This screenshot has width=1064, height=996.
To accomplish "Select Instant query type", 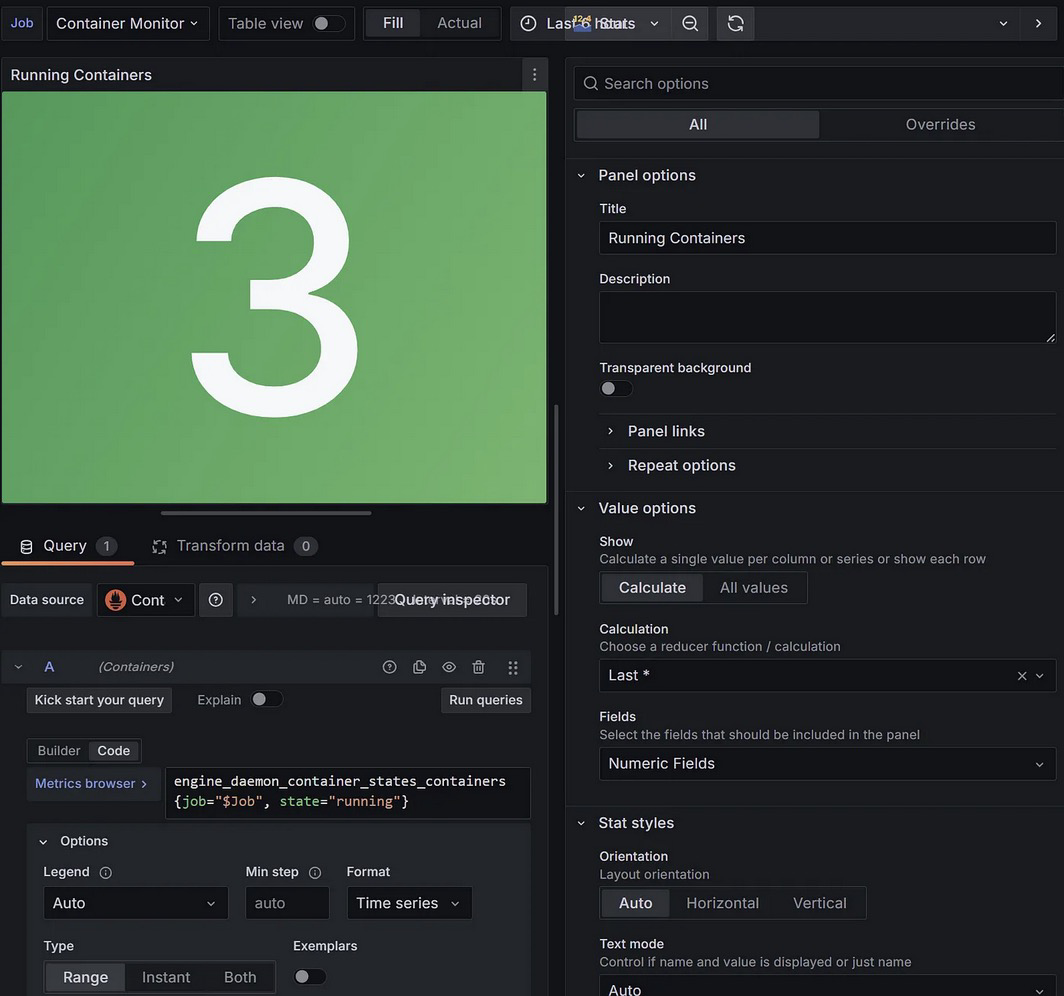I will (166, 977).
